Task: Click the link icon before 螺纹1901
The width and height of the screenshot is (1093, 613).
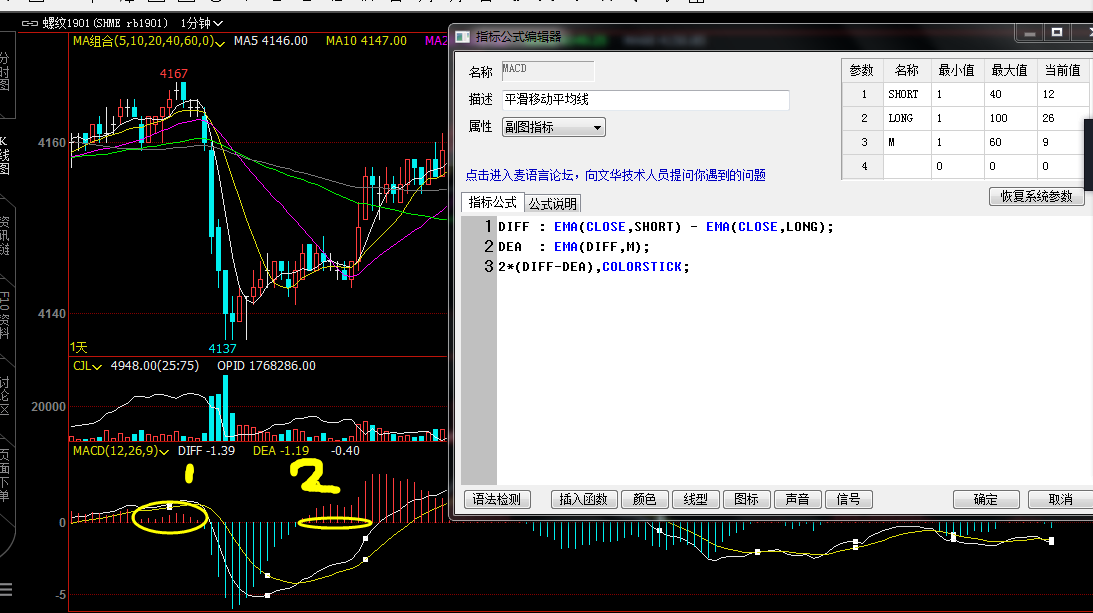Action: [x=30, y=23]
